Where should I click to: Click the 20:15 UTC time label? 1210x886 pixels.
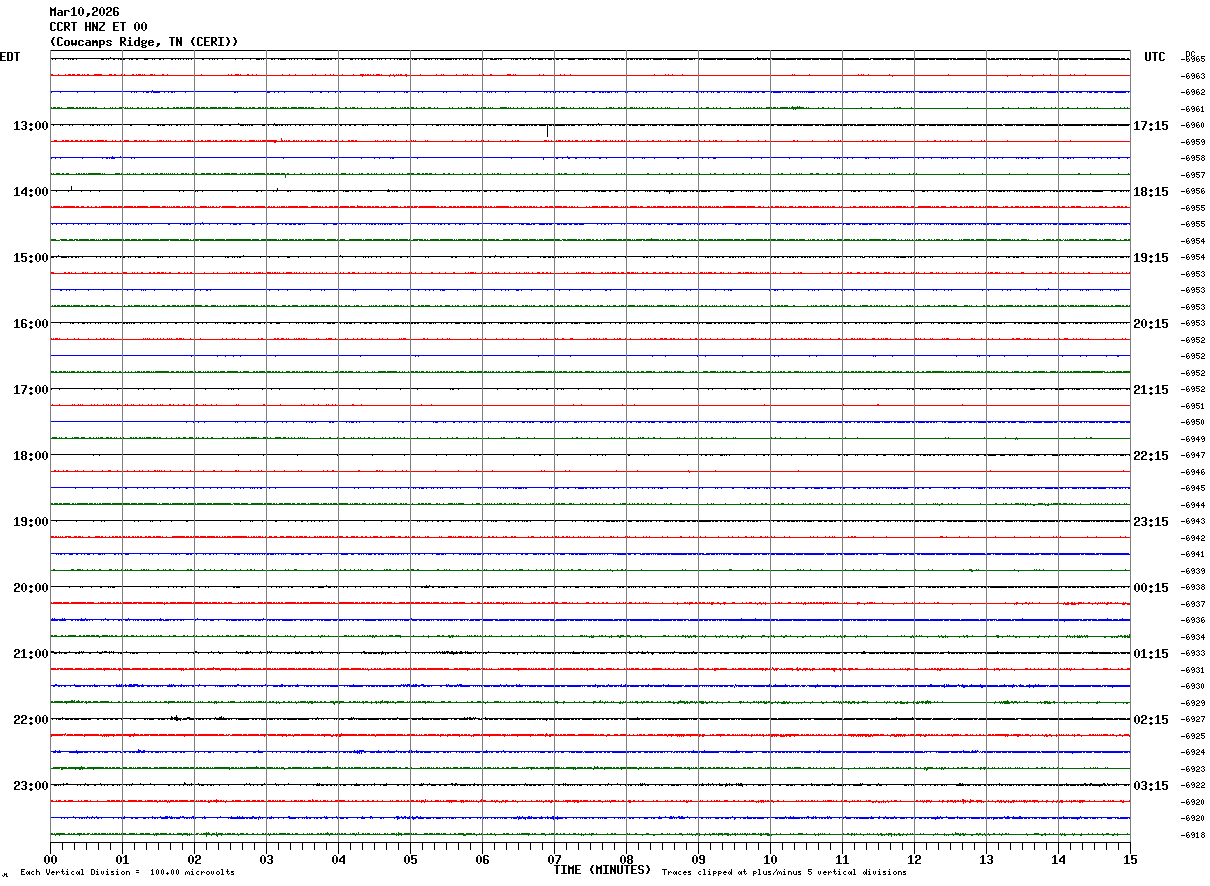[x=1151, y=324]
